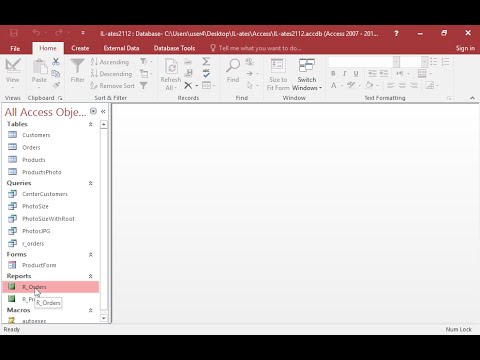
Task: Click the Totals sigma icon
Action: point(206,61)
